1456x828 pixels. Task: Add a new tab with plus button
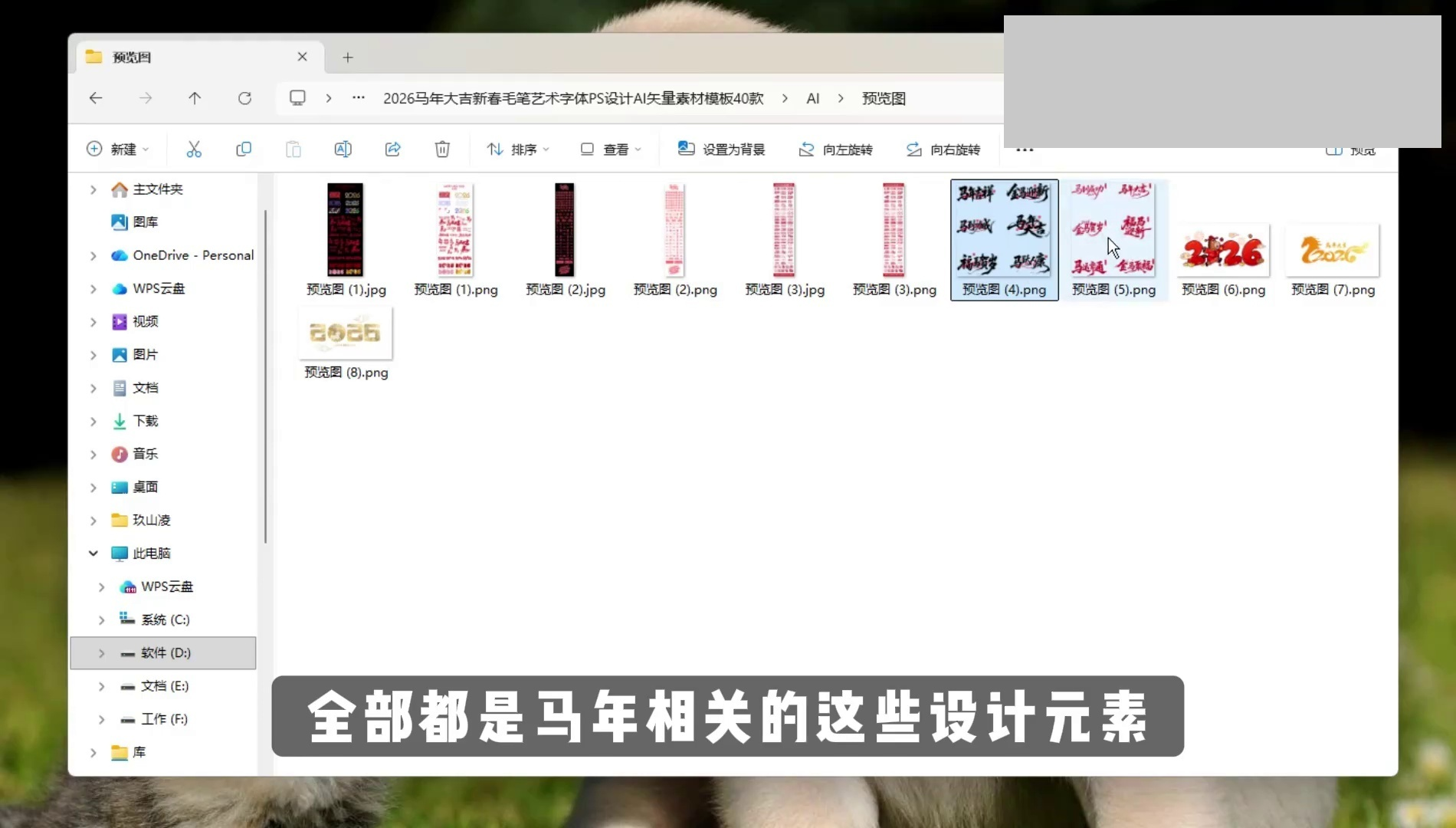coord(348,58)
